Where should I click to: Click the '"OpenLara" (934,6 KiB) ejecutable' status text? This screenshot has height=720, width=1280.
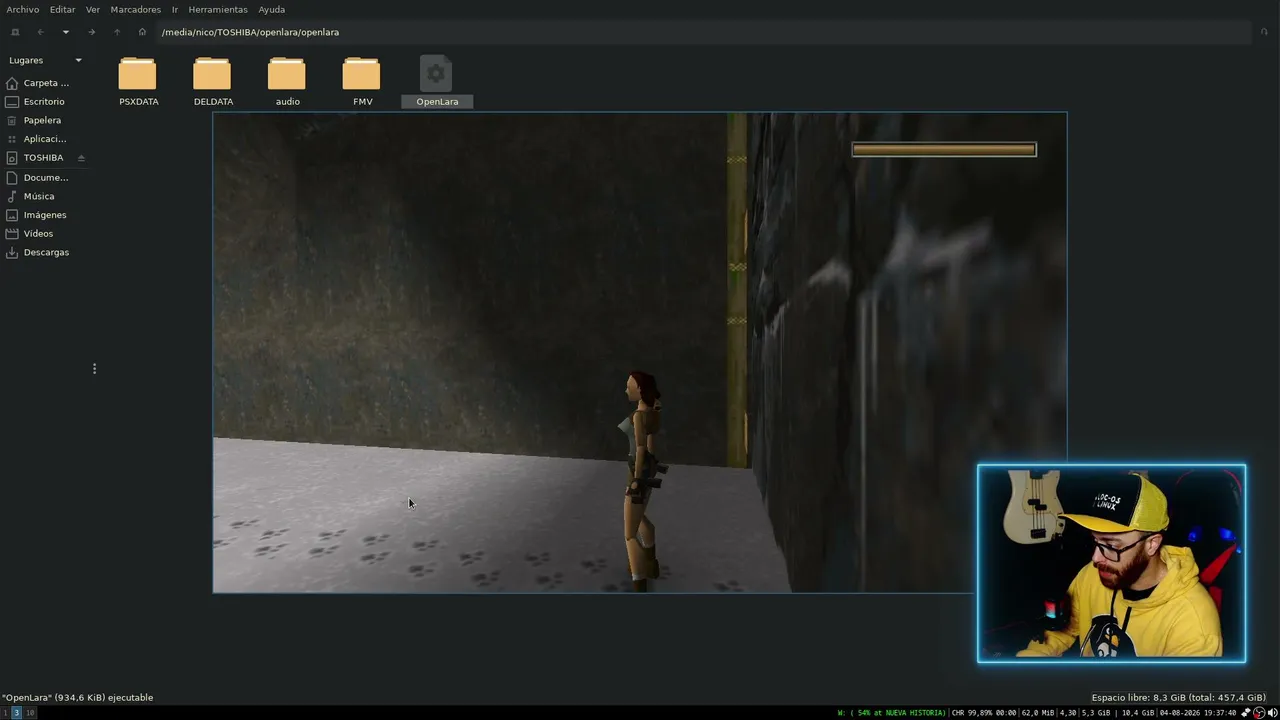tap(77, 697)
